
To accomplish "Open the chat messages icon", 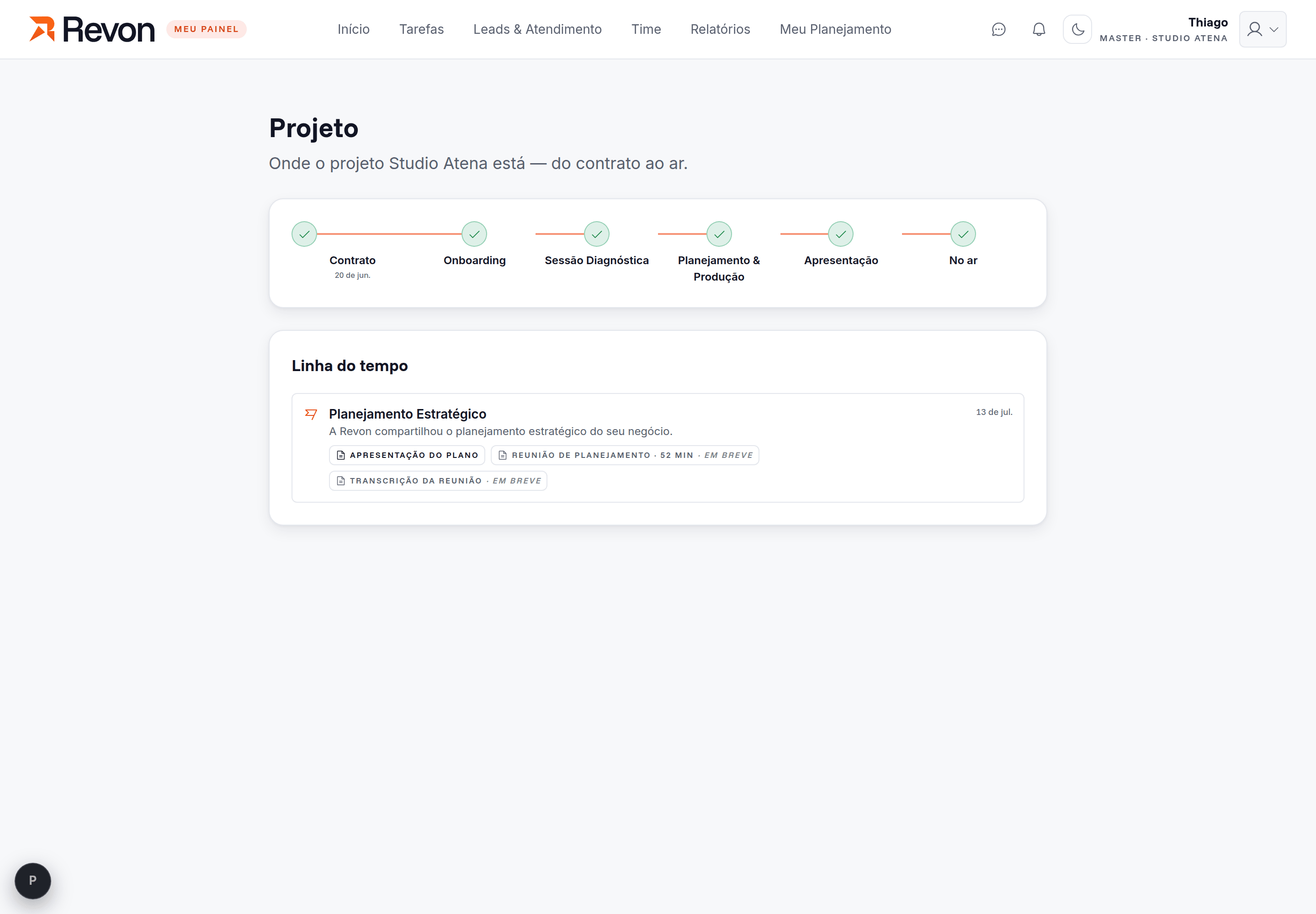I will [998, 29].
